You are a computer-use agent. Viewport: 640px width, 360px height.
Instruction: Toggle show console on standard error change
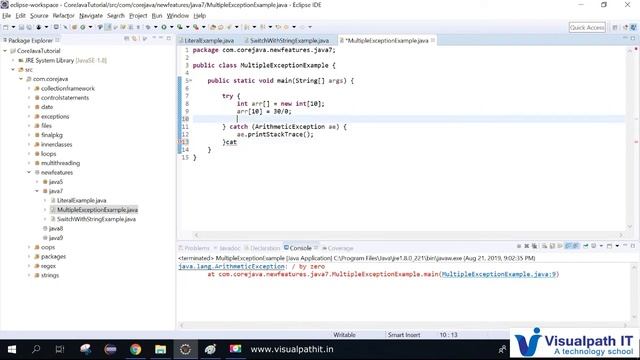tap(576, 246)
